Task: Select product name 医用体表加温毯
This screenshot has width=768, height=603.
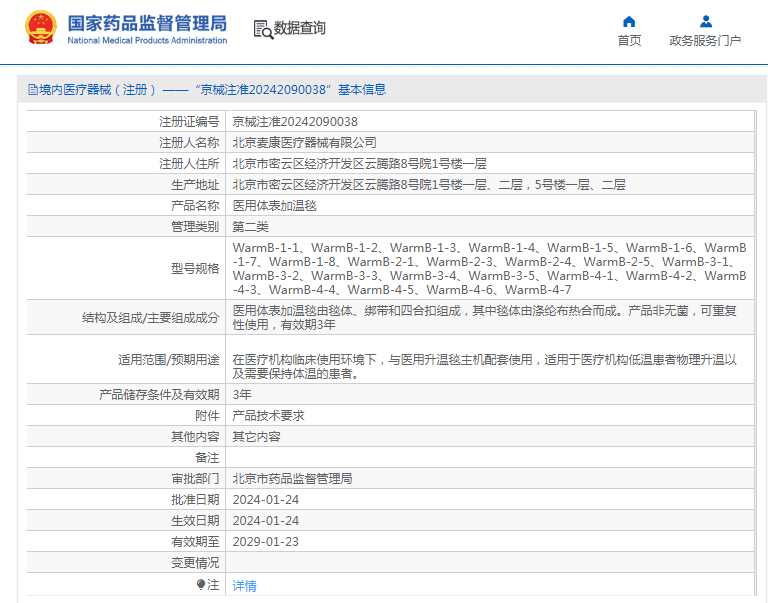Action: pos(274,206)
